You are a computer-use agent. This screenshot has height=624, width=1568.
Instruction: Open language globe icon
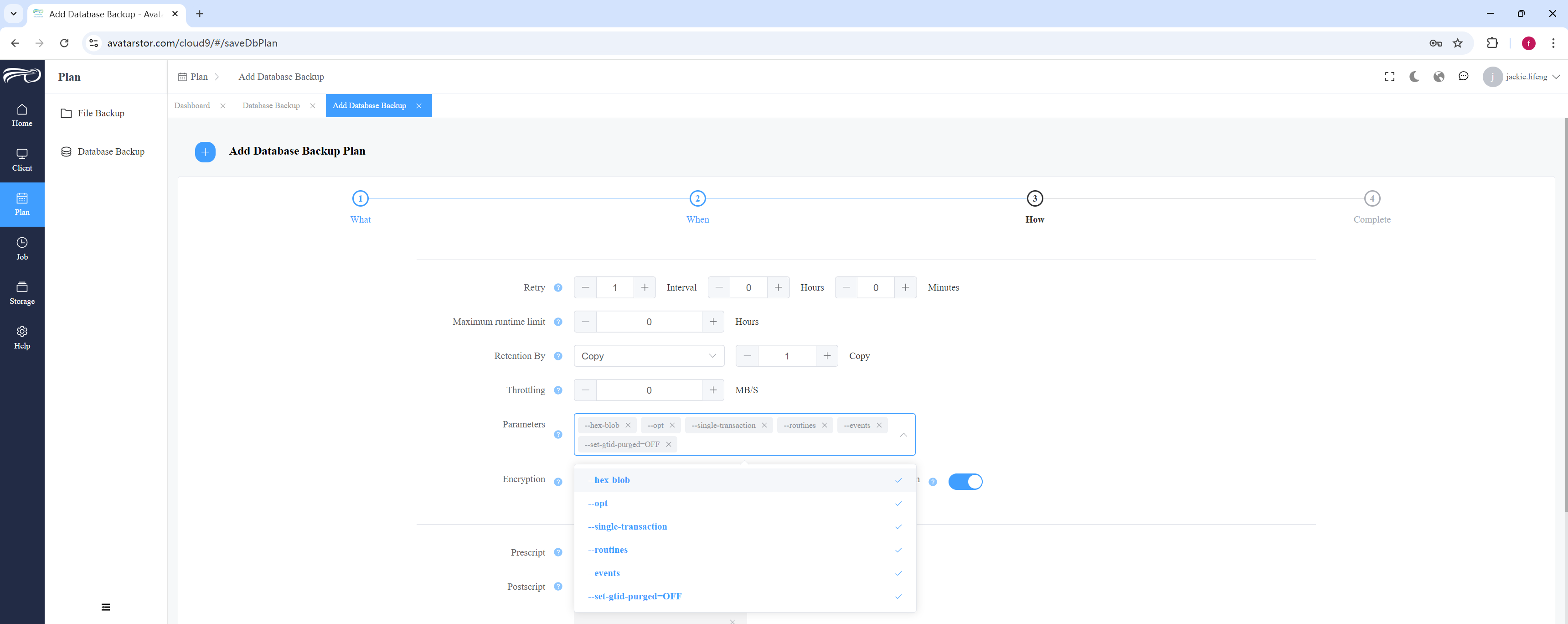[x=1439, y=77]
